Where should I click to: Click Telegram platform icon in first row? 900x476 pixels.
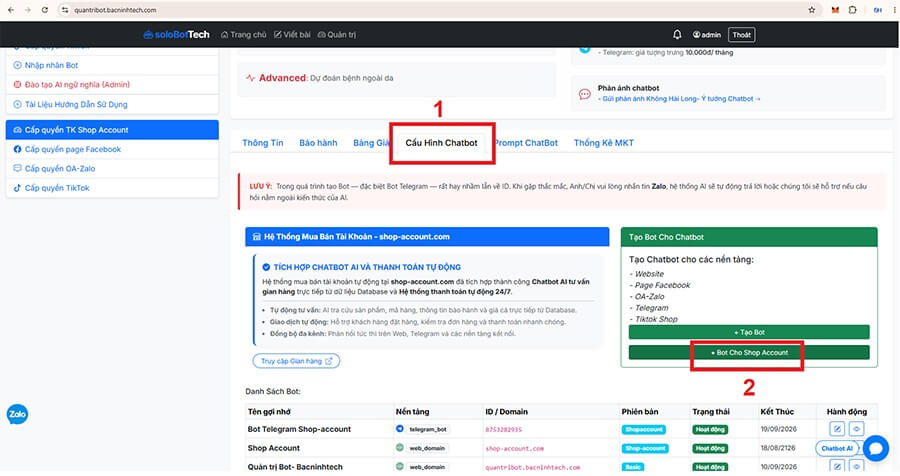point(399,429)
